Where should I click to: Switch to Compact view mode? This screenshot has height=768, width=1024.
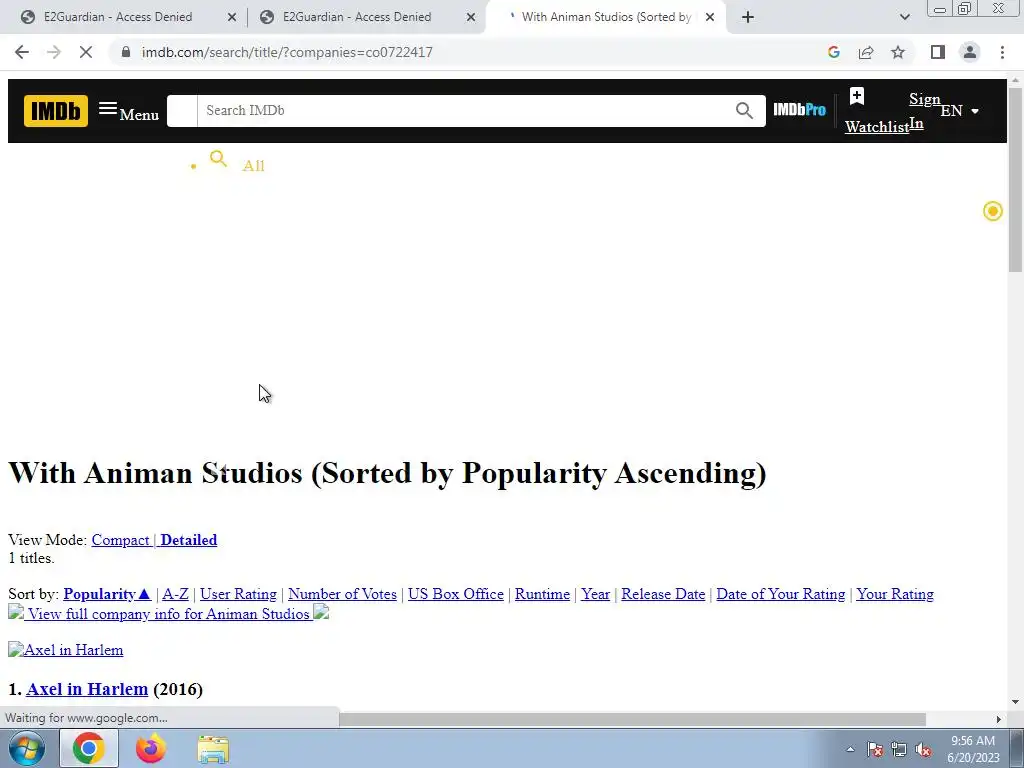point(120,540)
